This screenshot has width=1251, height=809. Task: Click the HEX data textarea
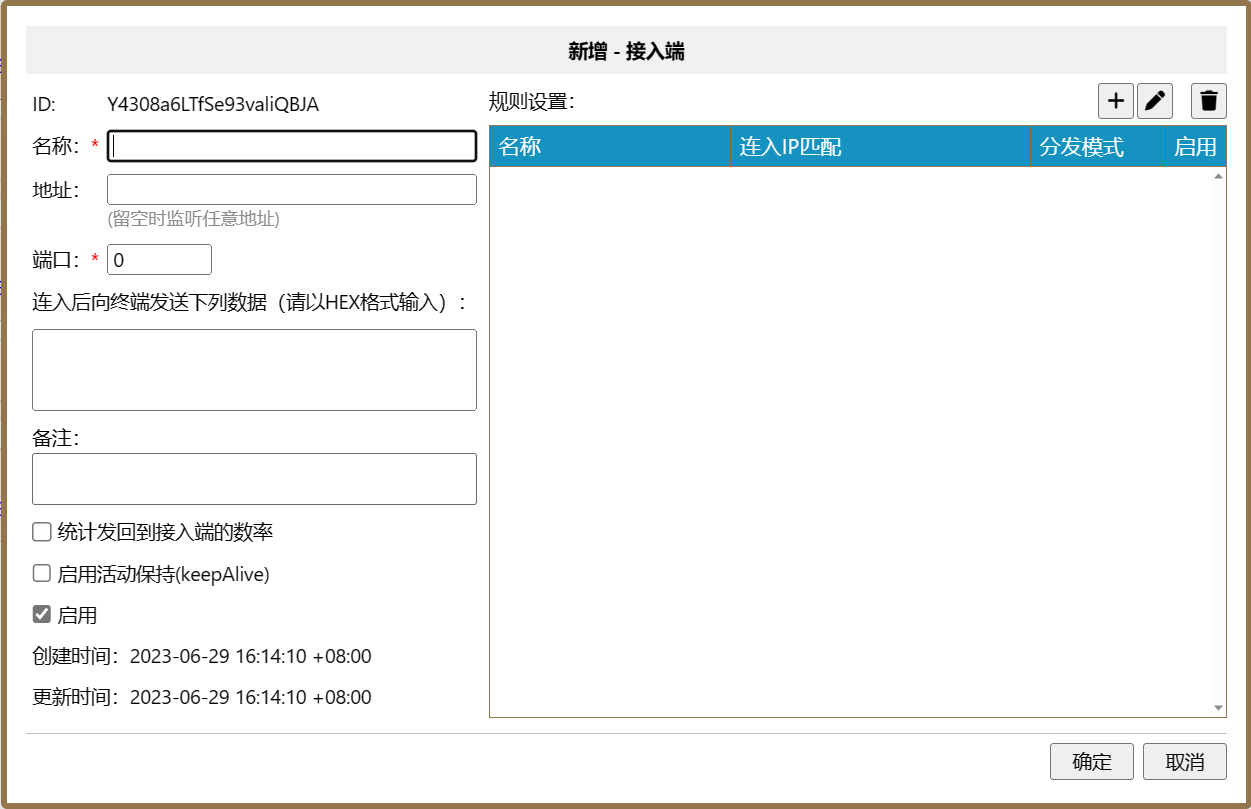(x=254, y=370)
